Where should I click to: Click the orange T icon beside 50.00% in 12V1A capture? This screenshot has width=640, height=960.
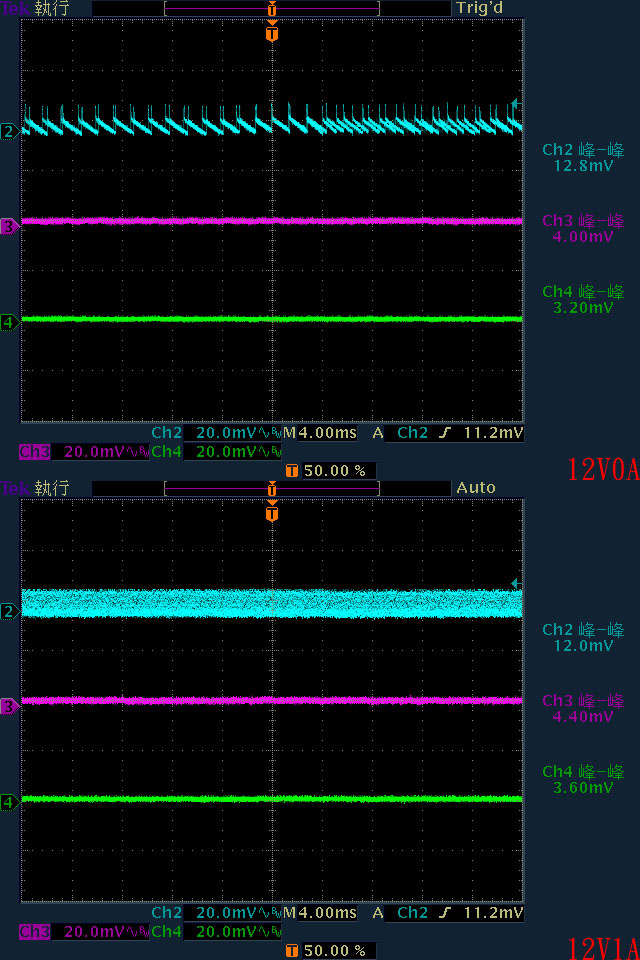[x=292, y=951]
